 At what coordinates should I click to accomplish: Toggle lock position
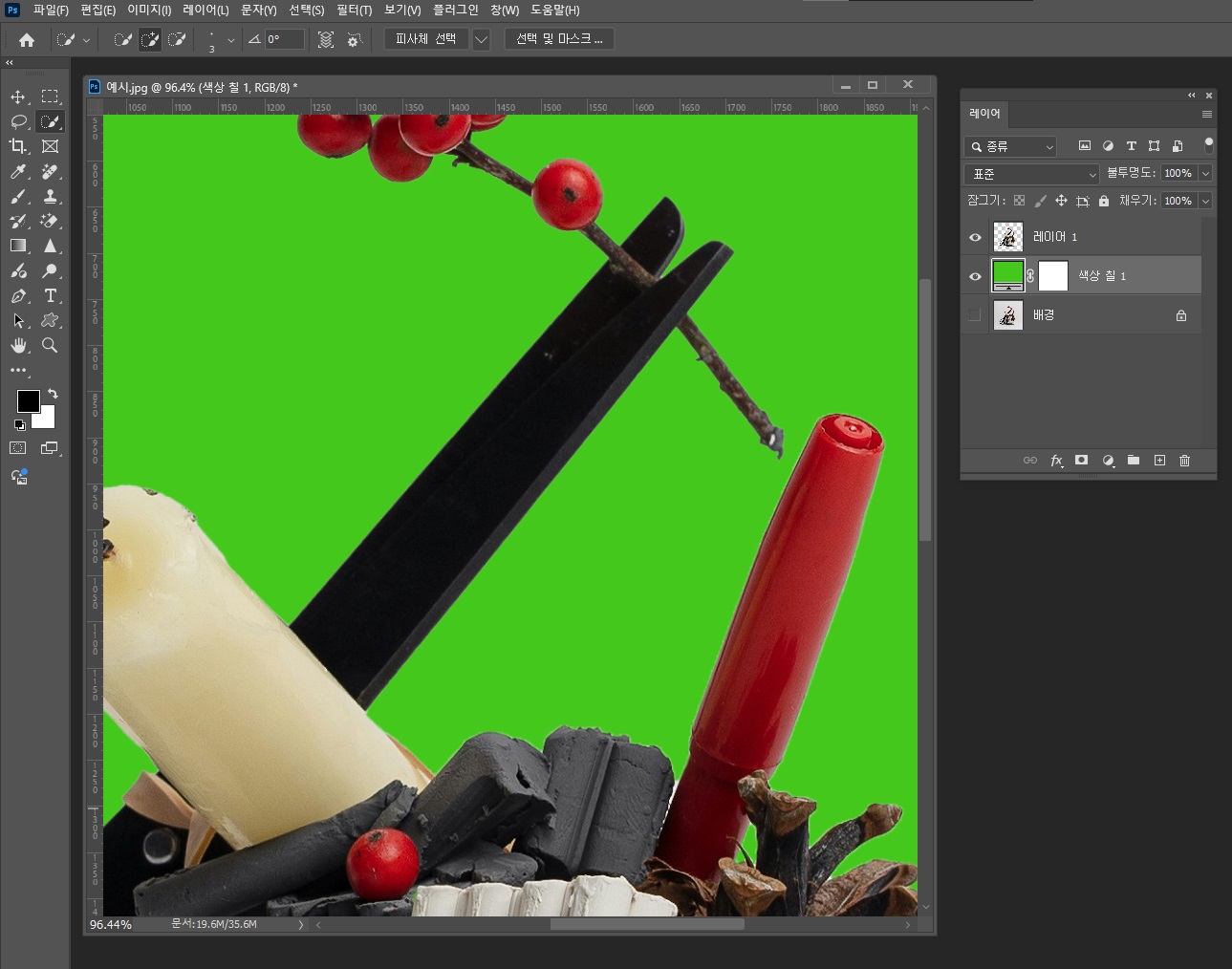click(x=1061, y=201)
